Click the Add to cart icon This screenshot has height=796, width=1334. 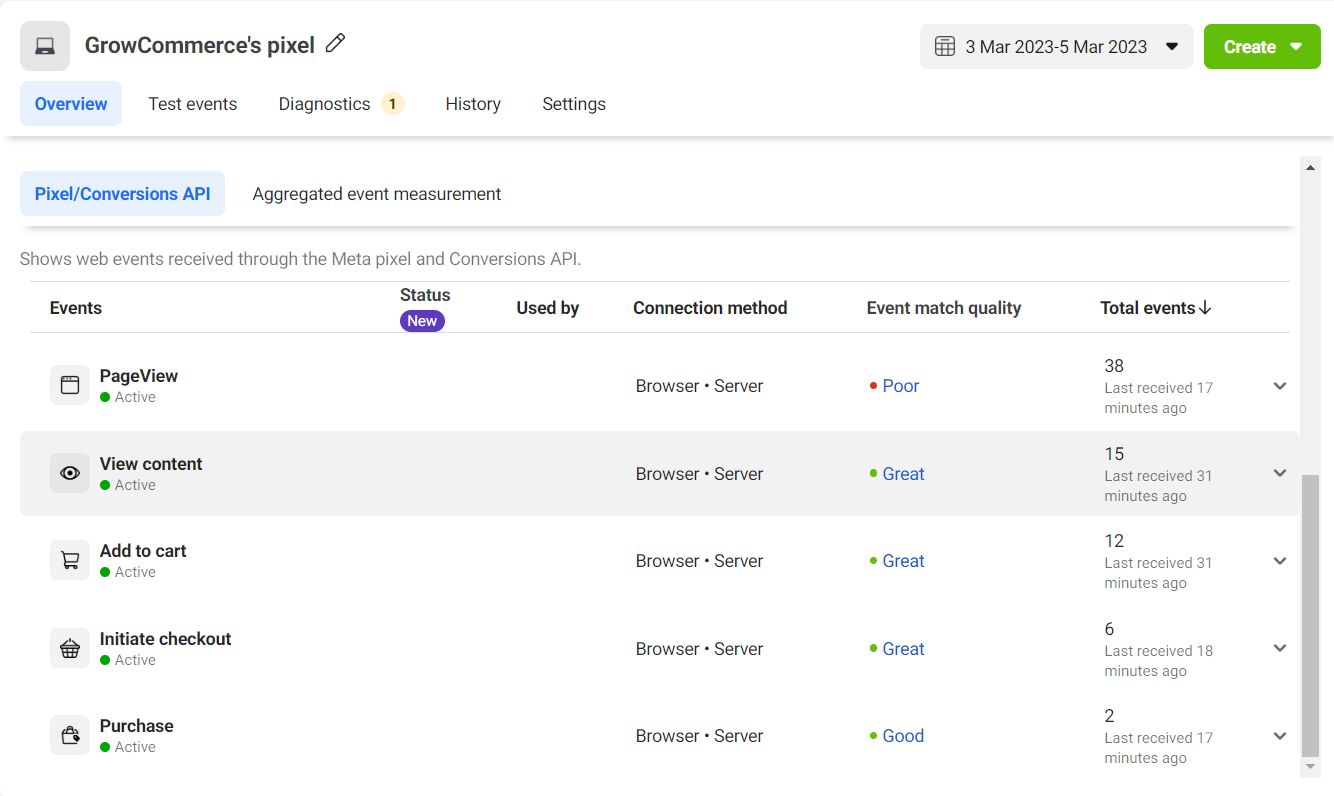coord(70,560)
